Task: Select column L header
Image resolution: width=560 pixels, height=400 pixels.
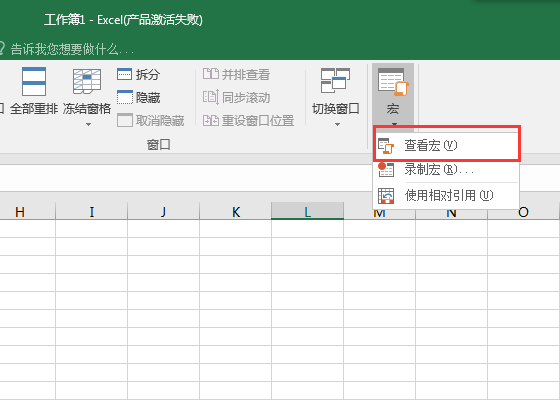Action: [307, 211]
